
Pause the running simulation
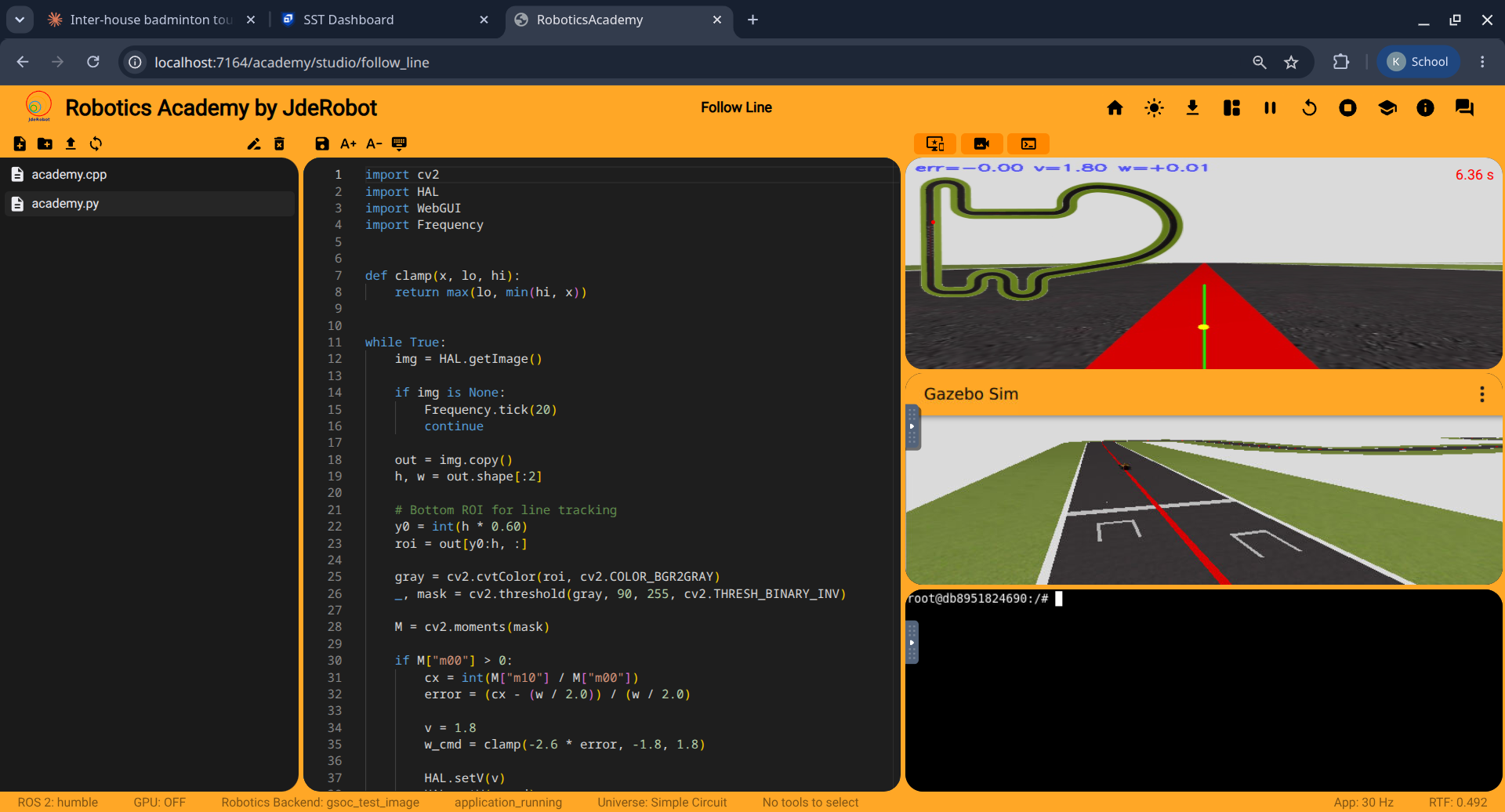[x=1270, y=108]
